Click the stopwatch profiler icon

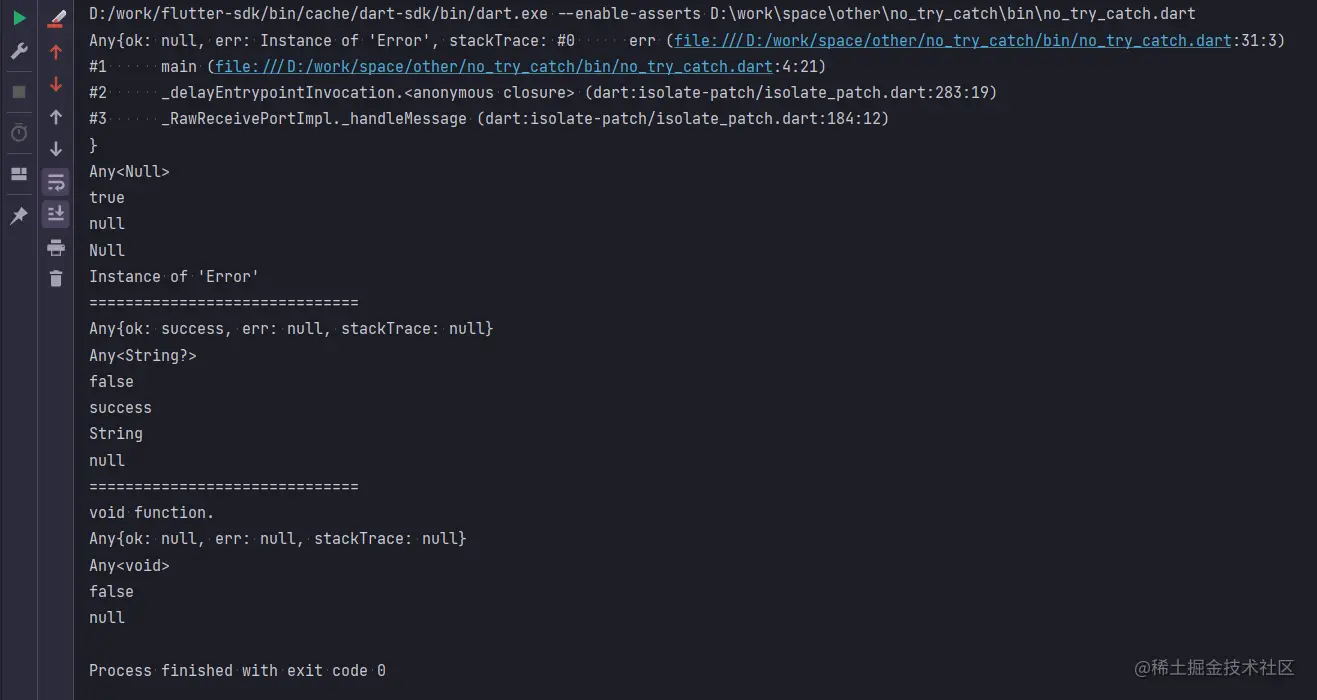pos(19,133)
